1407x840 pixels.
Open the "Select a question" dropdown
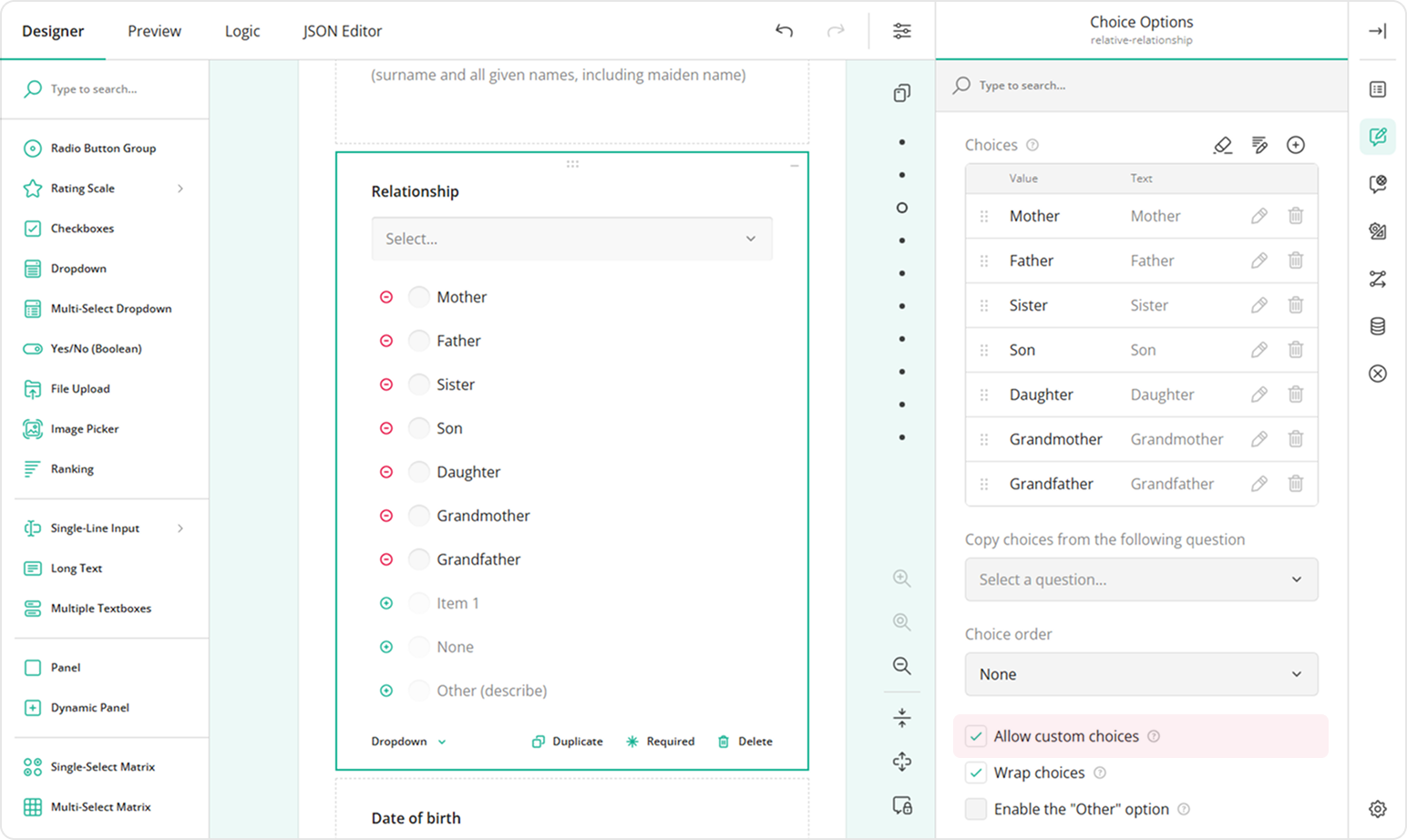point(1140,579)
